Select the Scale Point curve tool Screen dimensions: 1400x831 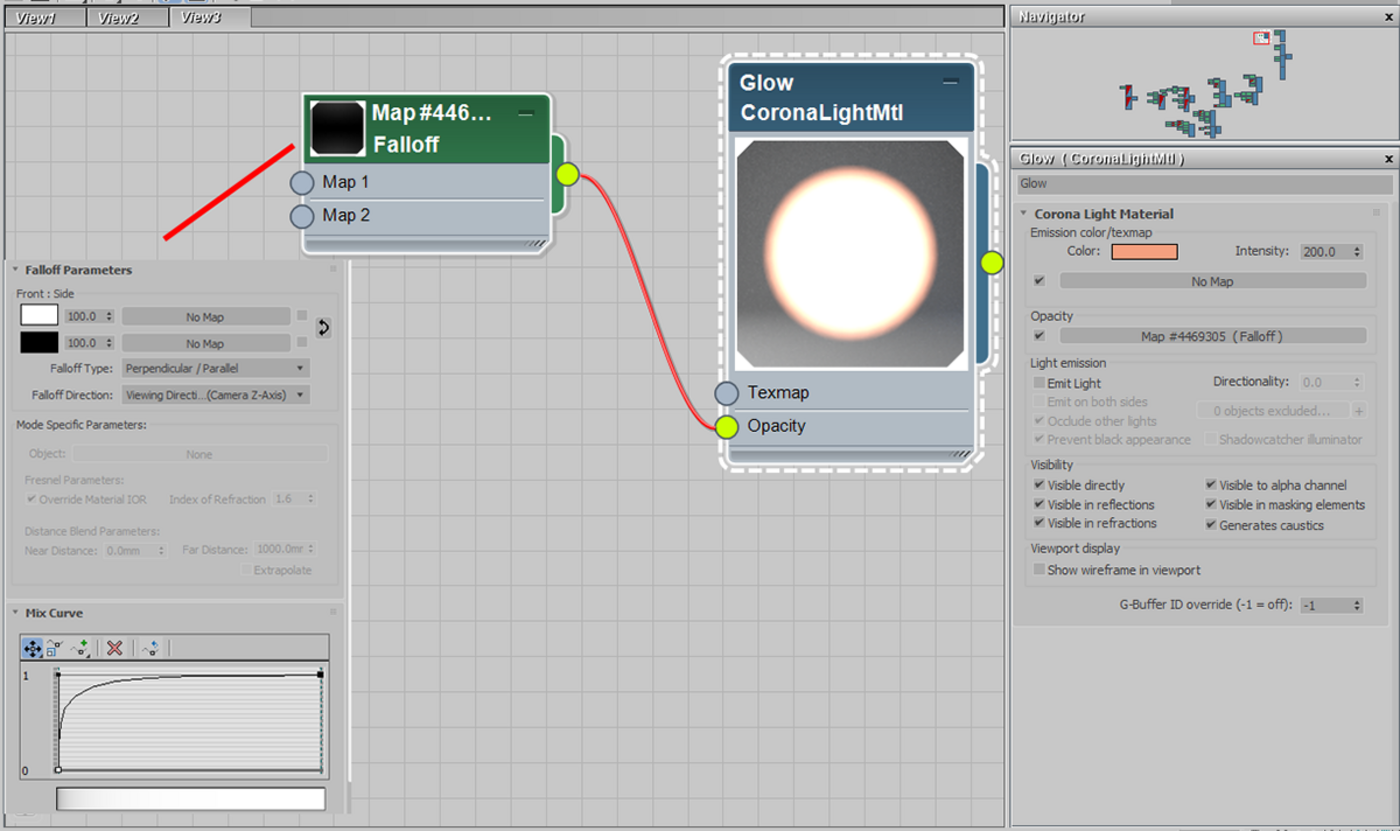[x=55, y=648]
